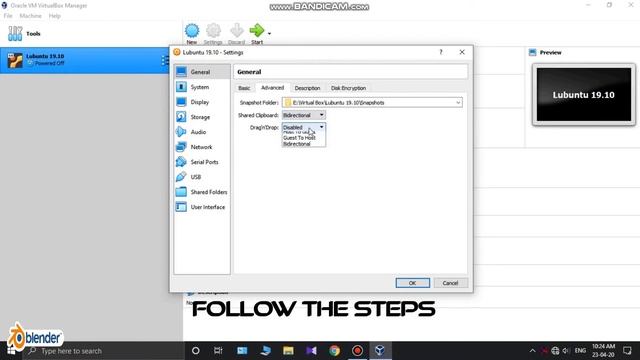Open VirtualBox from taskbar
Viewport: 640px width, 360px height.
pyautogui.click(x=380, y=351)
